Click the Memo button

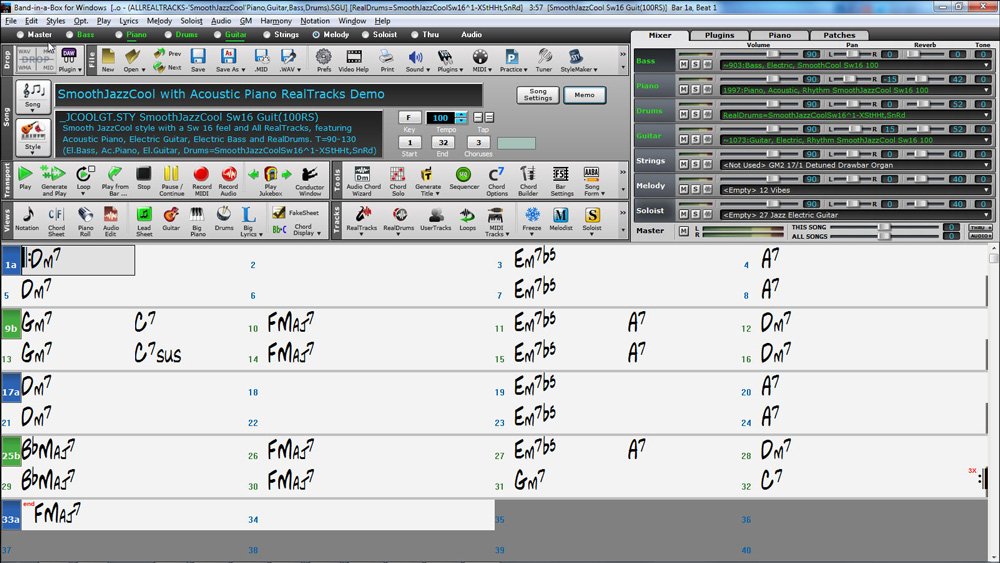pyautogui.click(x=584, y=95)
